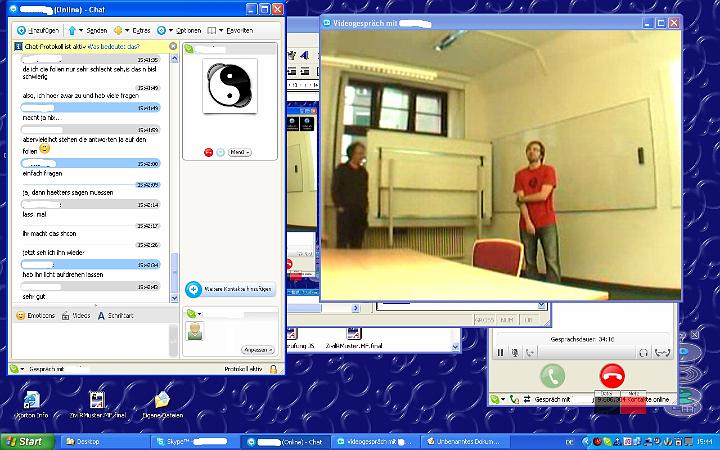Expand the Favoriten dropdown arrow
This screenshot has width=720, height=450.
221,30
